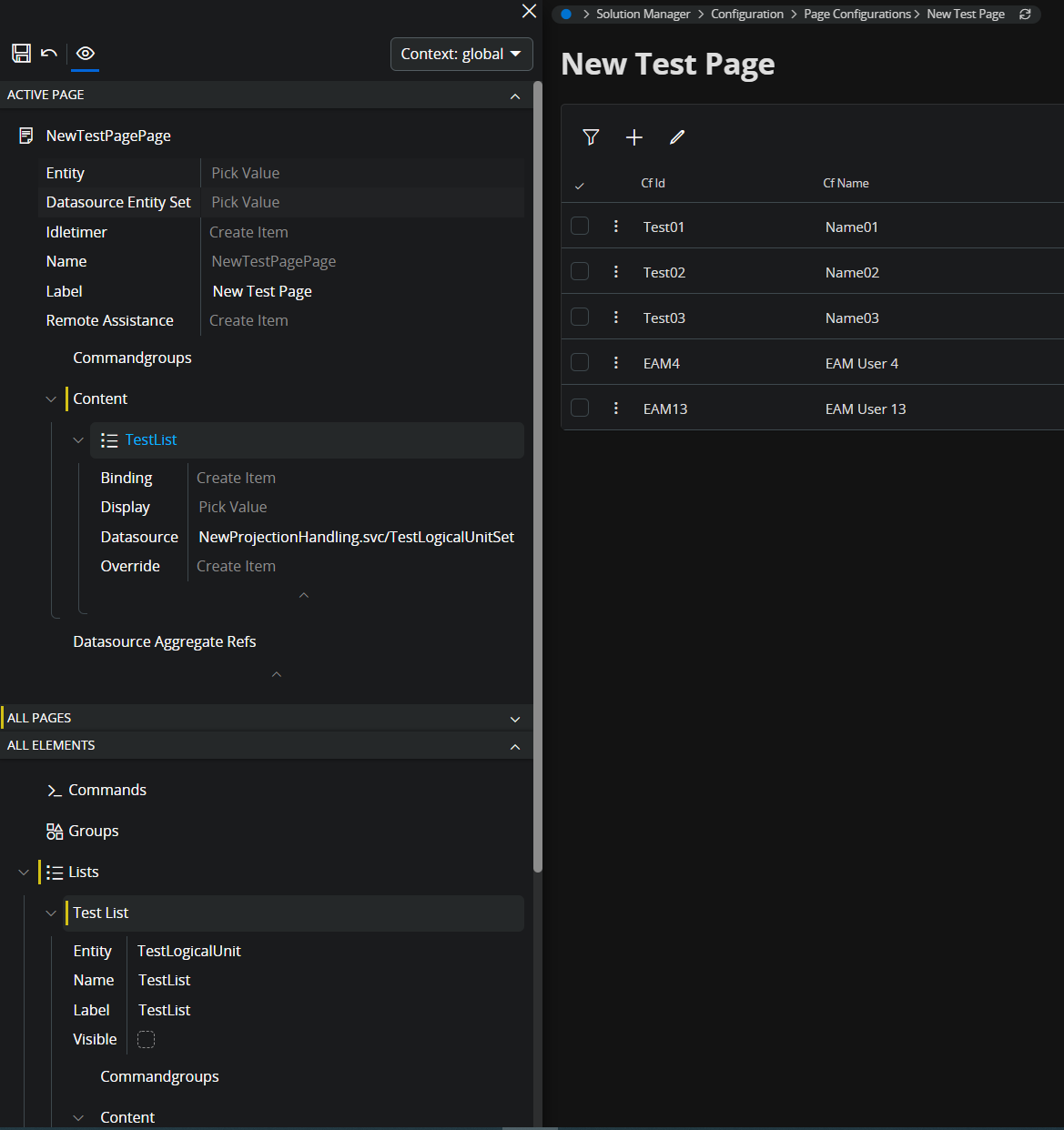1064x1130 pixels.
Task: Click the pencil edit icon
Action: pos(676,137)
